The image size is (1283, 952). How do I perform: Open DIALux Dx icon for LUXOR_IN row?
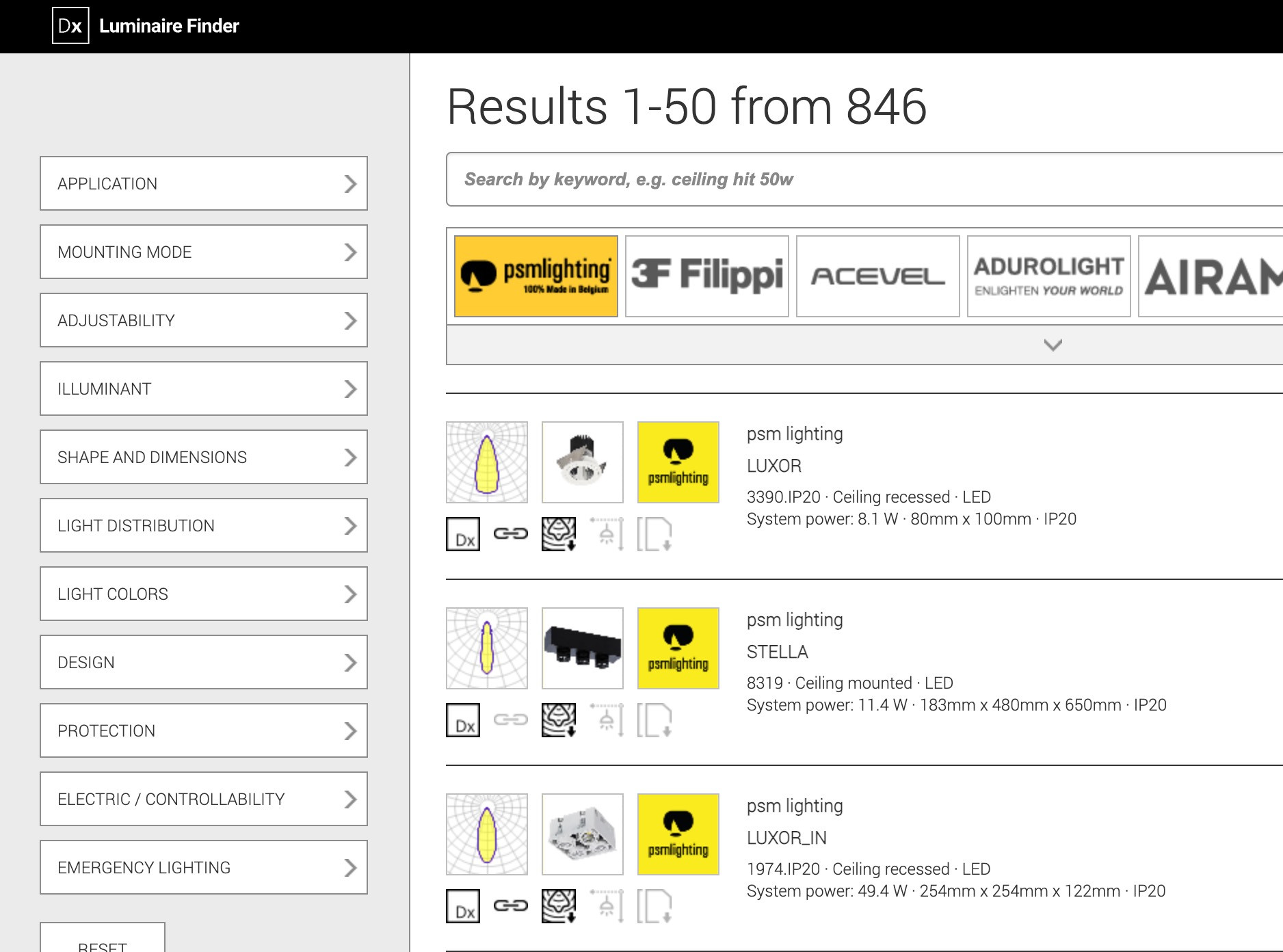click(x=463, y=906)
